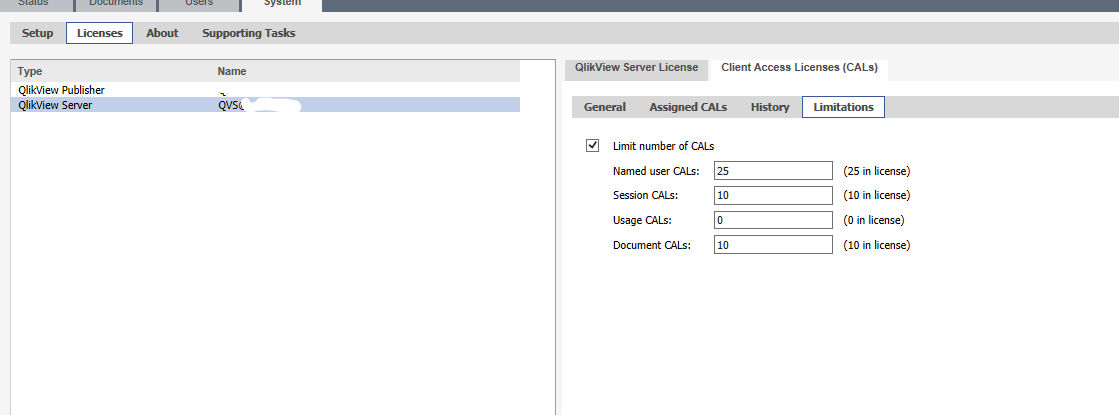Switch to QlikView Server License tab

[637, 68]
